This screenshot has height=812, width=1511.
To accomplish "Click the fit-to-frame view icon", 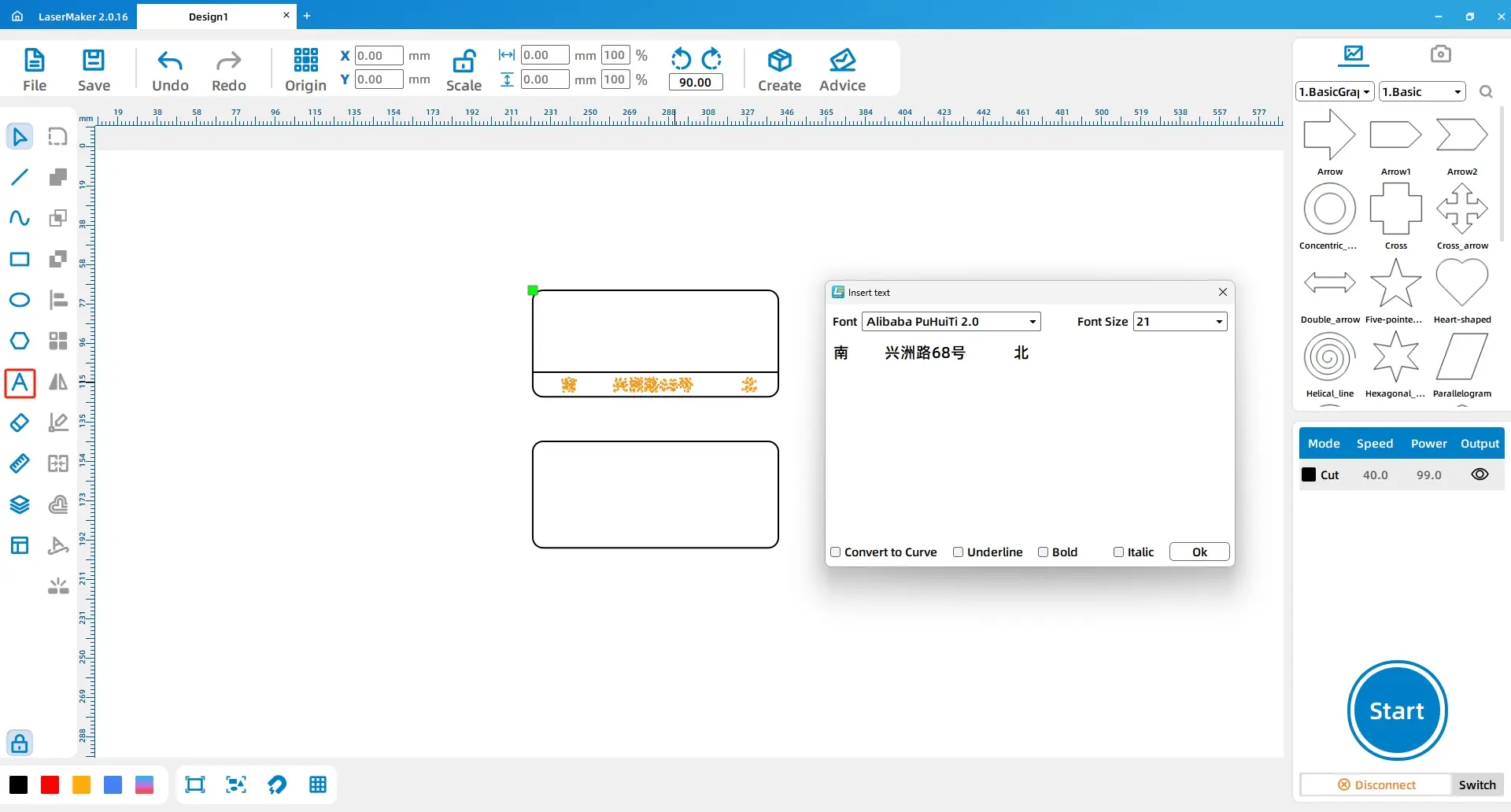I will [194, 784].
